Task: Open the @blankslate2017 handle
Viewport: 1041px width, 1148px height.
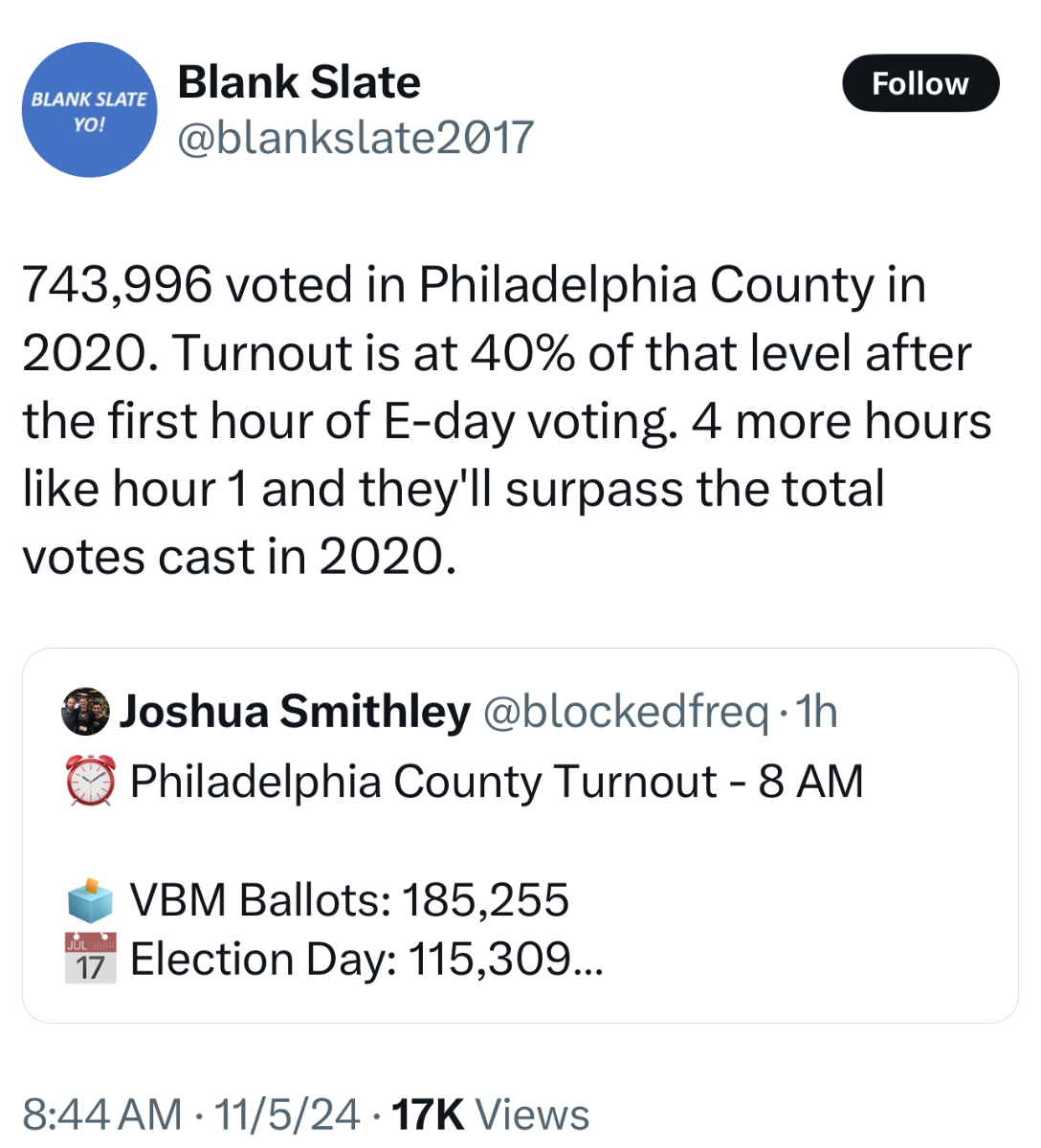Action: (355, 138)
